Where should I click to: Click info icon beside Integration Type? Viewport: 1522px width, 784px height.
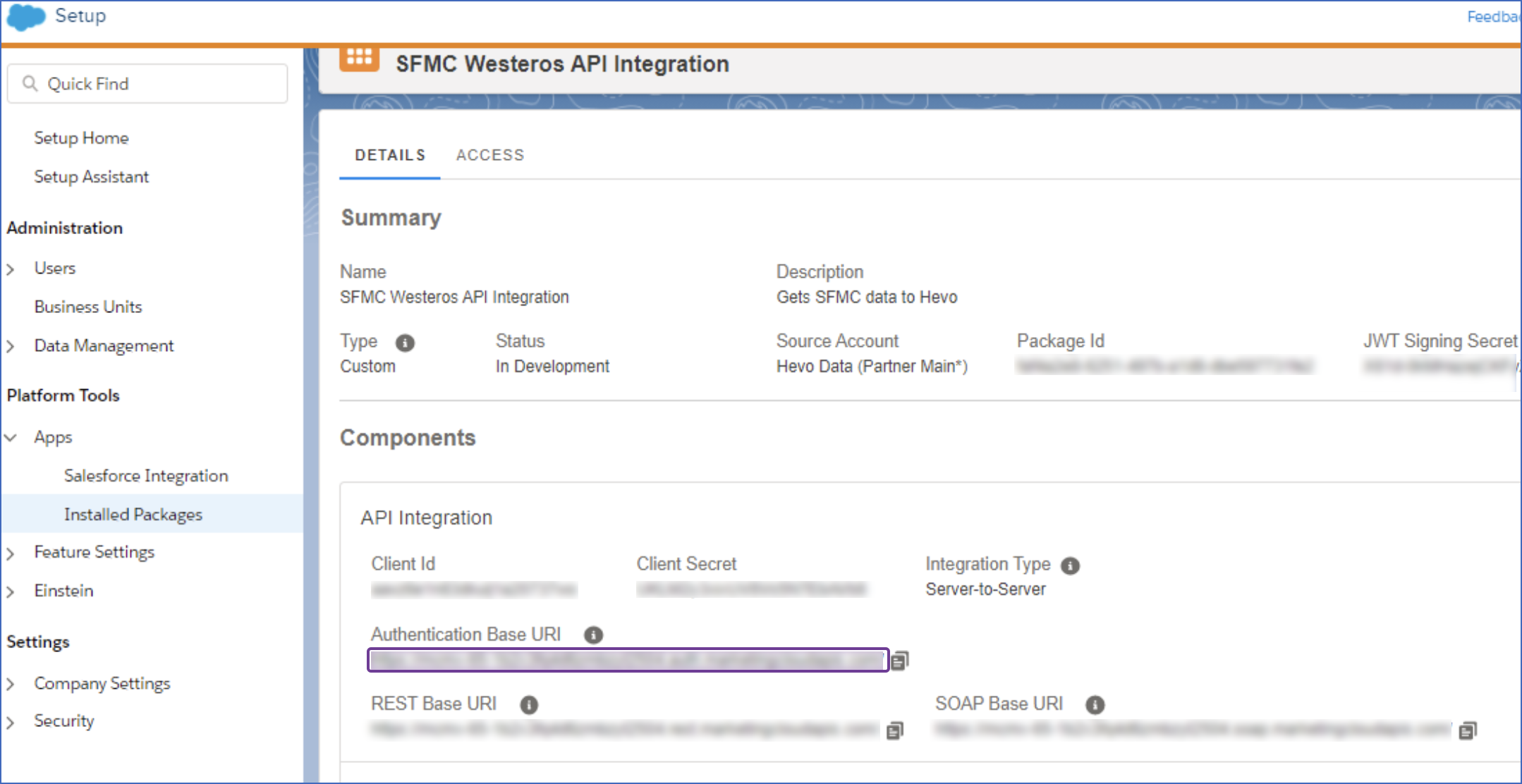tap(1070, 565)
